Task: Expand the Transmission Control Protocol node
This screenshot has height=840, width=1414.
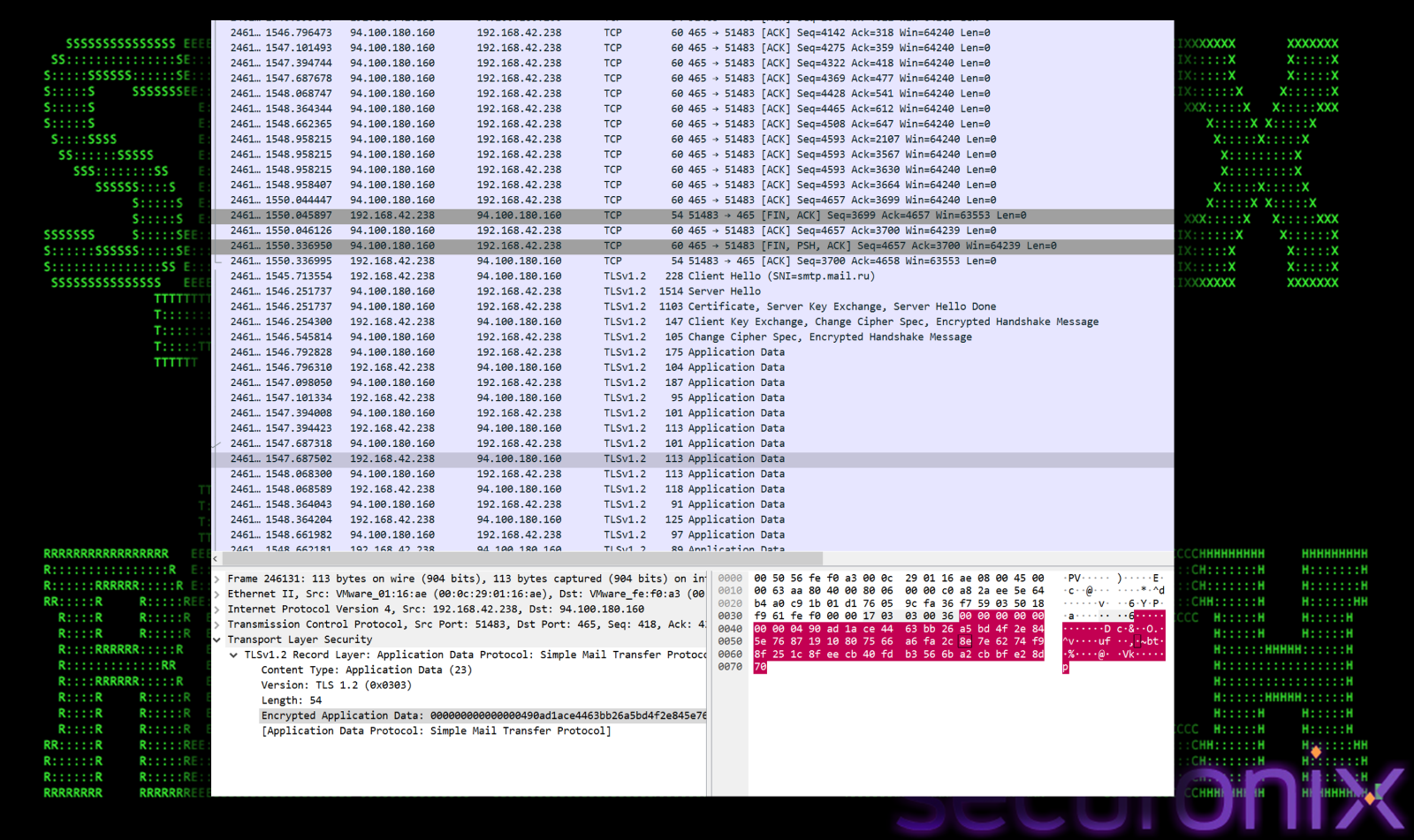Action: click(x=217, y=624)
